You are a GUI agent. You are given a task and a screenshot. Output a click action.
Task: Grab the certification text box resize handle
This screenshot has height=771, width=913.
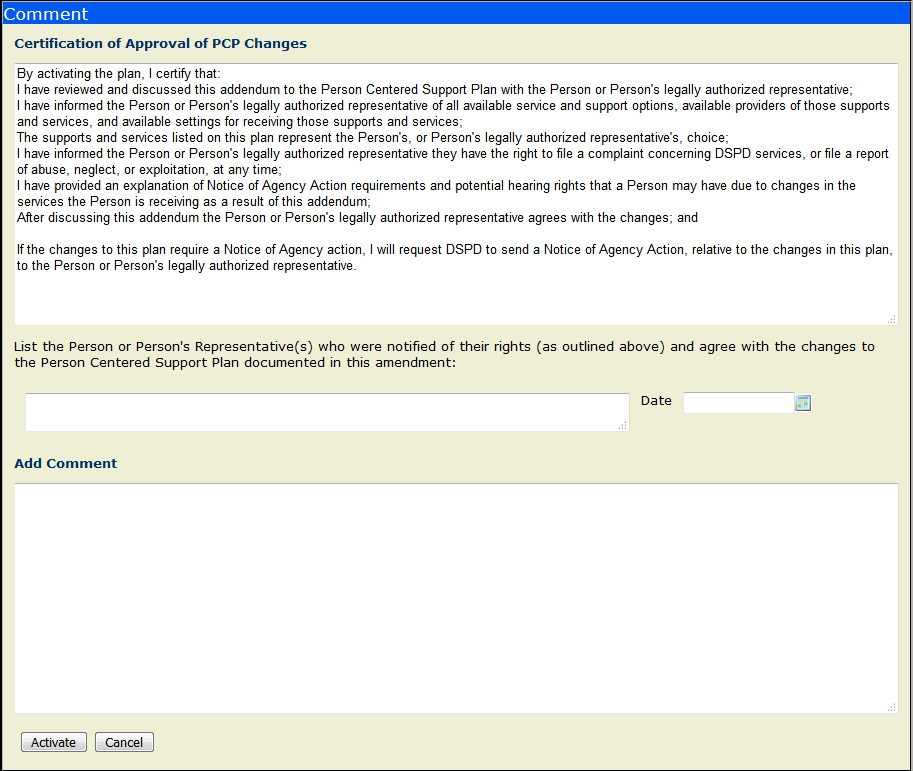click(891, 319)
